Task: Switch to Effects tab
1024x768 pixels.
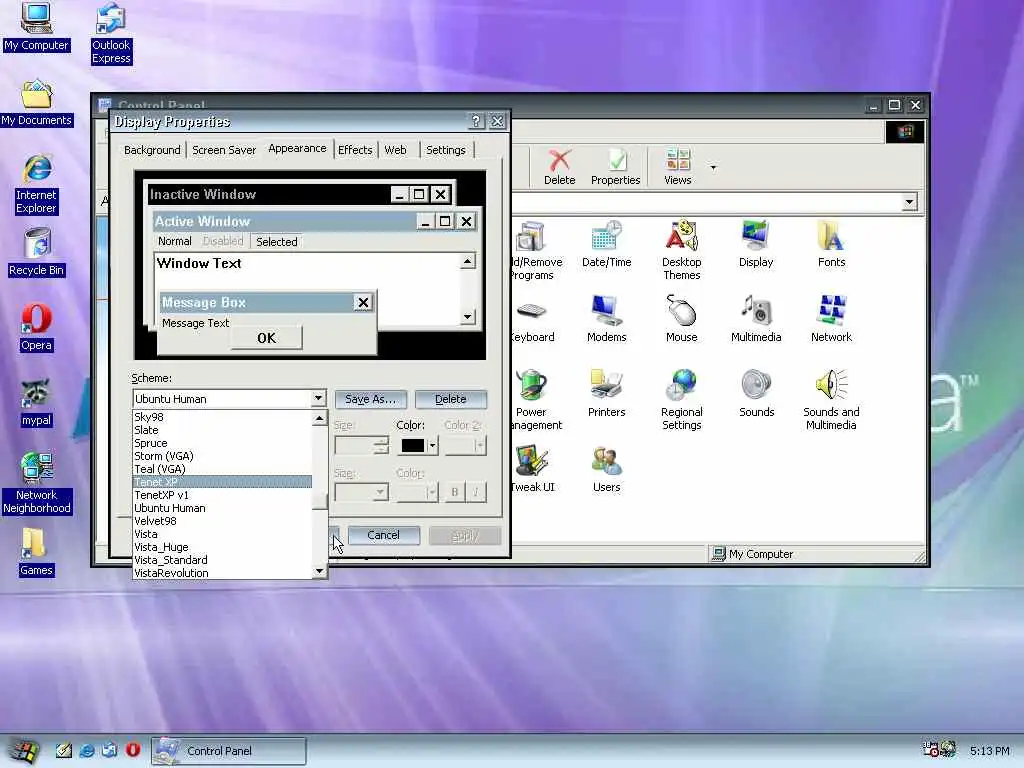Action: [355, 150]
